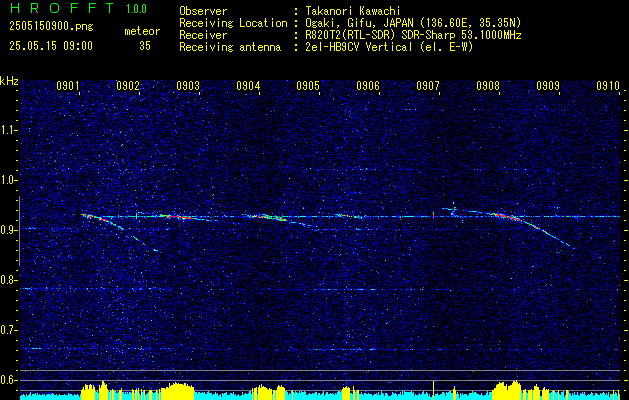Image resolution: width=629 pixels, height=400 pixels.
Task: Click the 0910 time marker
Action: [608, 86]
